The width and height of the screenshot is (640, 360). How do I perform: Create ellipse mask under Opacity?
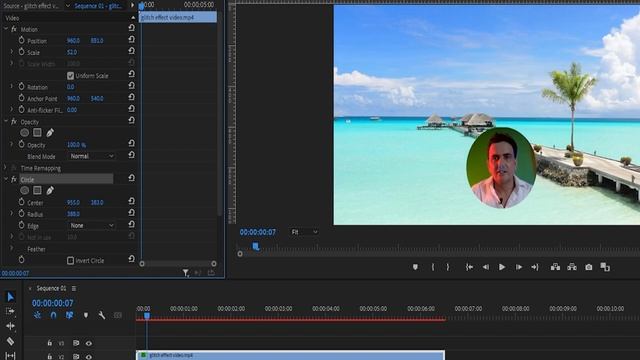click(24, 133)
